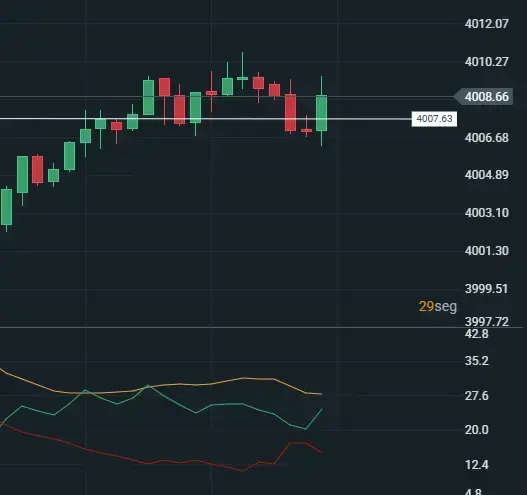The image size is (527, 495).
Task: Click the divider between chart and indicator pane
Action: pos(261,327)
